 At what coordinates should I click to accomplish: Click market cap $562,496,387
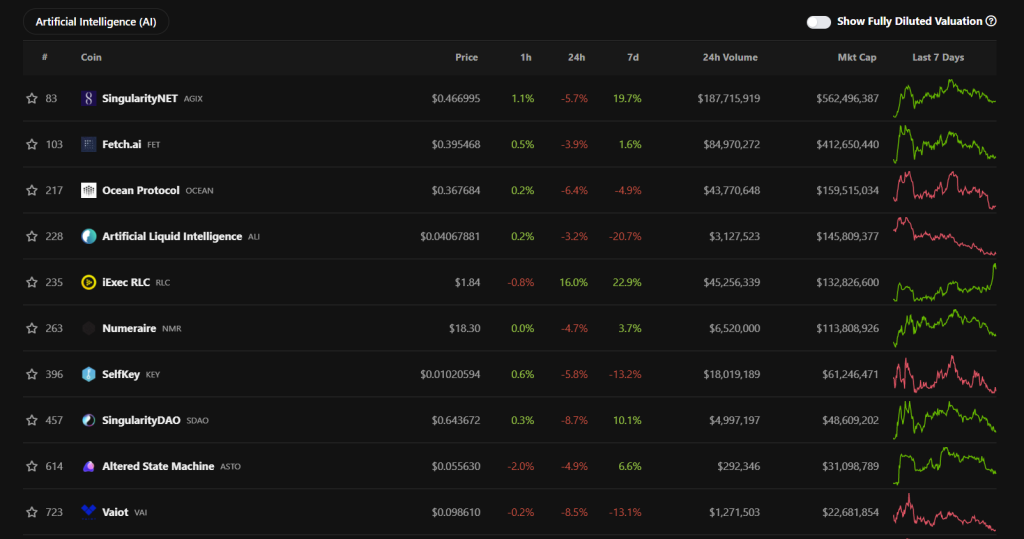pyautogui.click(x=848, y=99)
